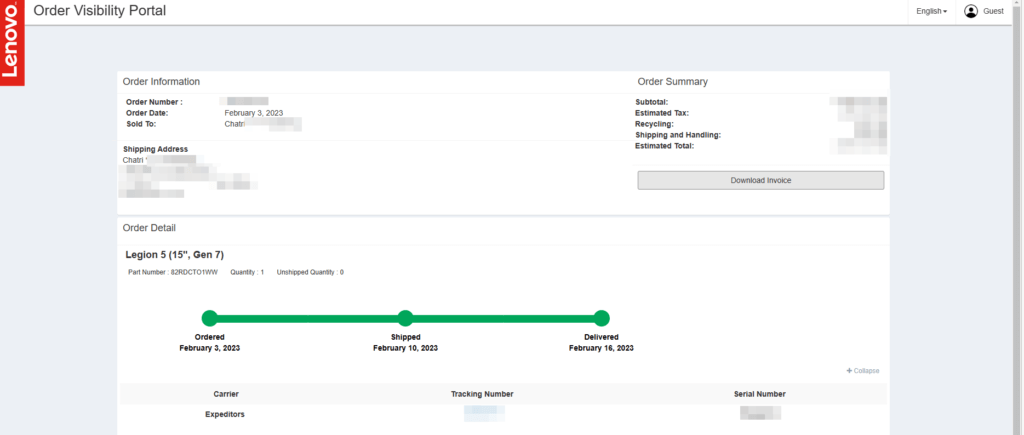Image resolution: width=1024 pixels, height=435 pixels.
Task: Click the Order Detail heading
Action: pyautogui.click(x=149, y=228)
